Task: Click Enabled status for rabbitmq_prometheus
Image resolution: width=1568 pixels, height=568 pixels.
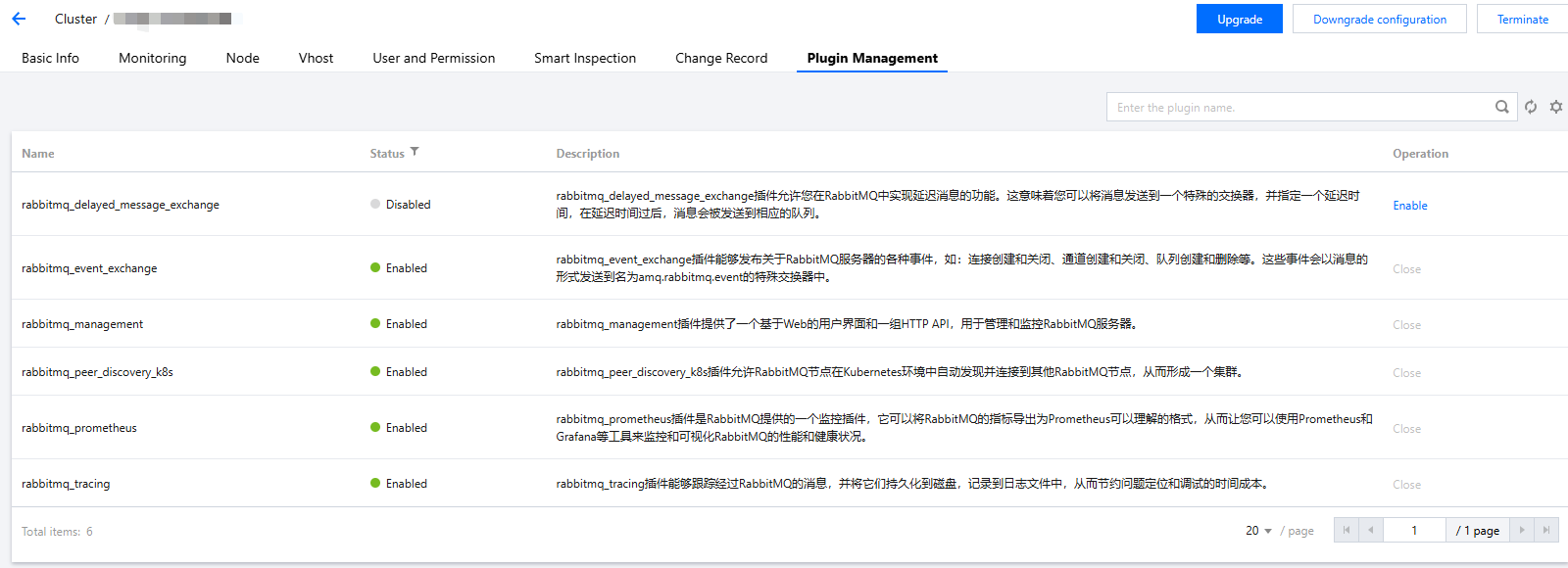Action: pos(399,428)
